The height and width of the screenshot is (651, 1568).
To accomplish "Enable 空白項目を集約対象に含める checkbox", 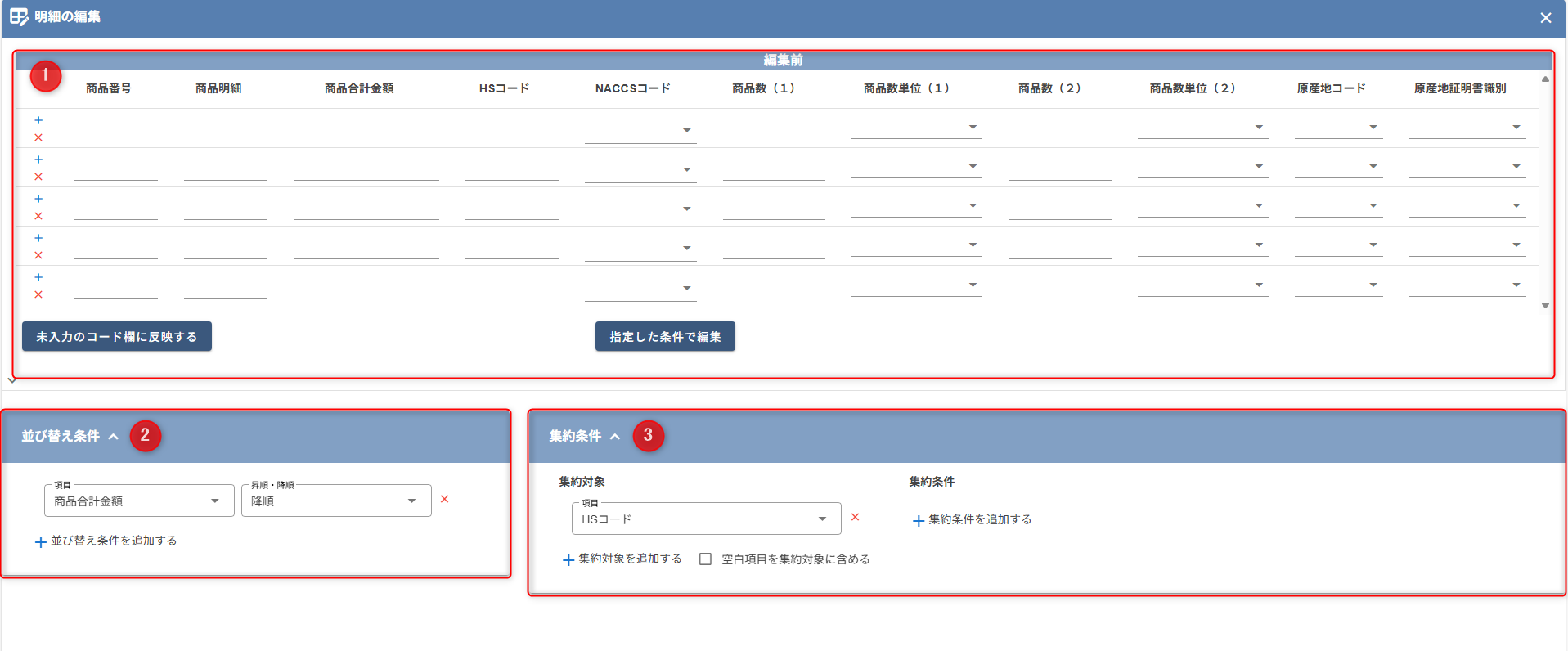I will (705, 559).
